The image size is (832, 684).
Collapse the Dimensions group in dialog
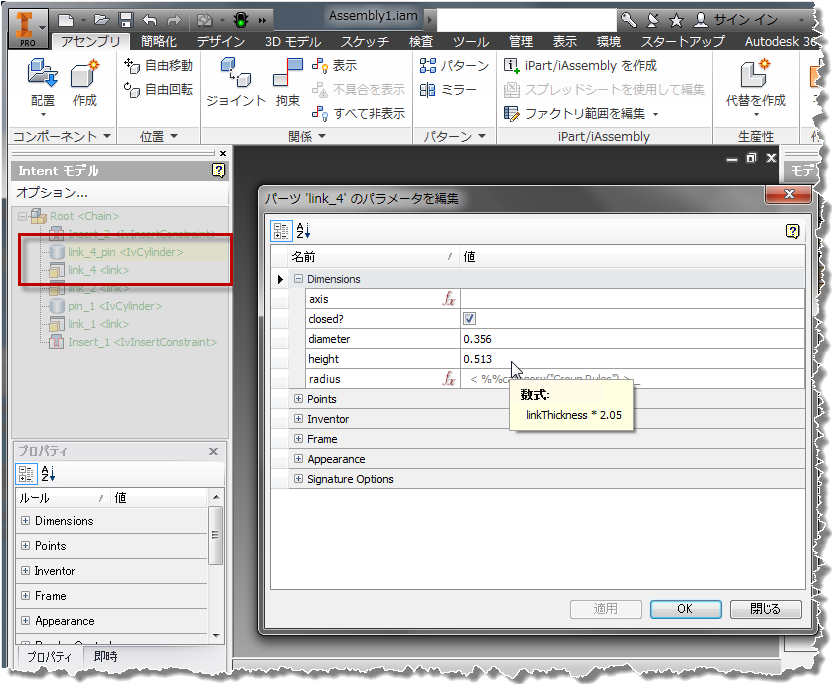coord(298,279)
